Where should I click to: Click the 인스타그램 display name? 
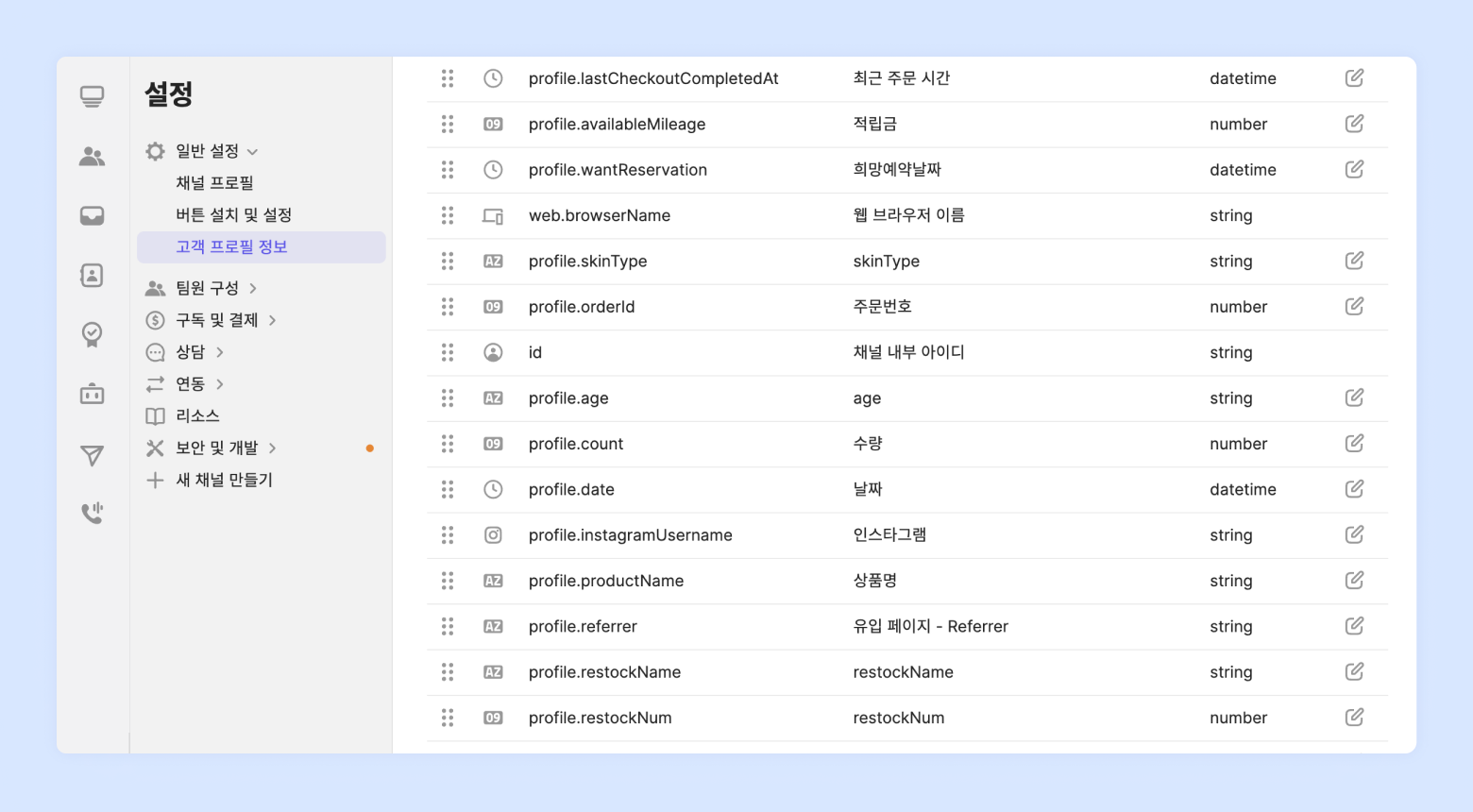tap(889, 535)
